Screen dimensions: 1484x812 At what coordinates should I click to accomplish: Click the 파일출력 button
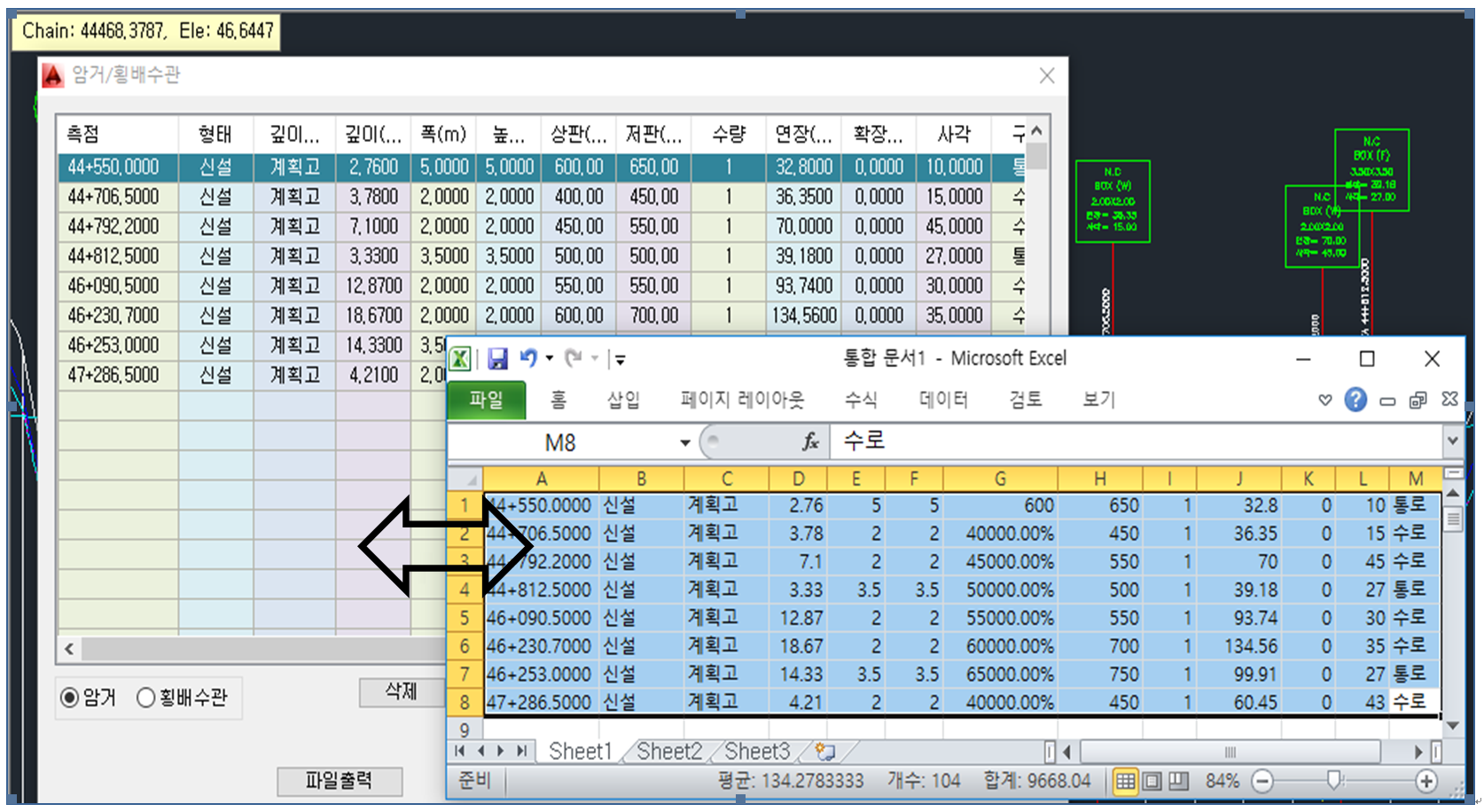[339, 780]
